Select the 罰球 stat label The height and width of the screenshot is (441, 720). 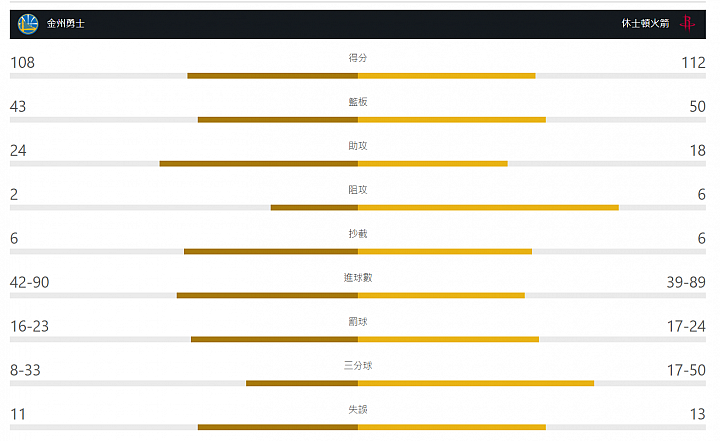[x=358, y=322]
